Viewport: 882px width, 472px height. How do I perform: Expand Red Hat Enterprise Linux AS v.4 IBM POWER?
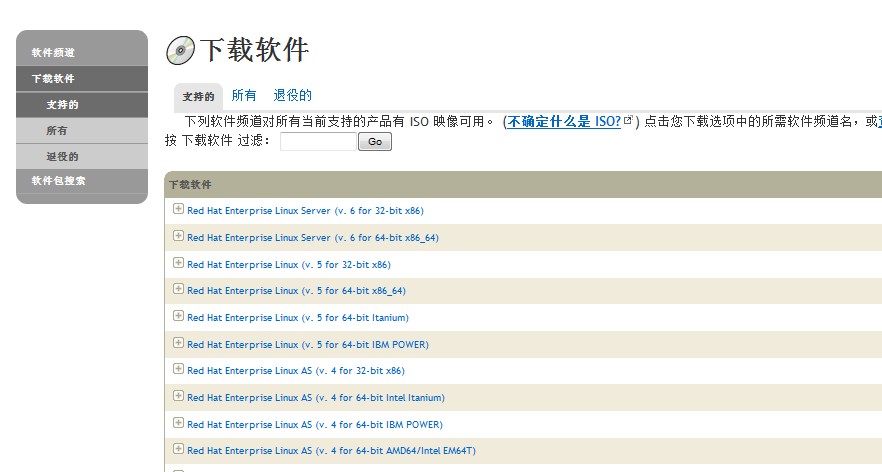[178, 422]
